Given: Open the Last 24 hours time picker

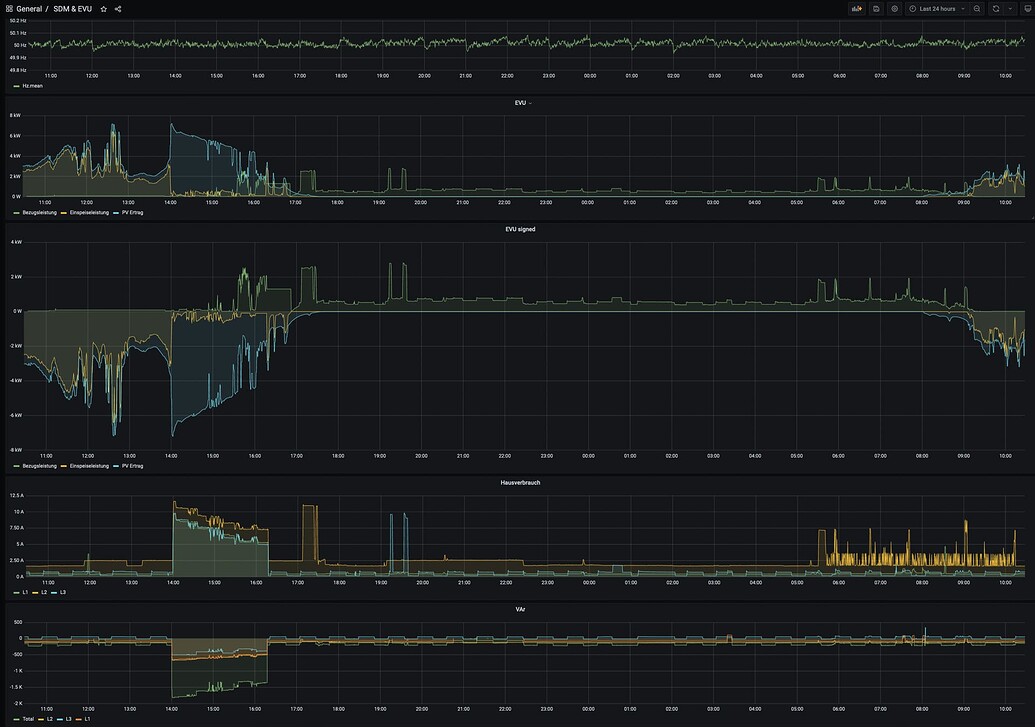Looking at the screenshot, I should coord(936,9).
